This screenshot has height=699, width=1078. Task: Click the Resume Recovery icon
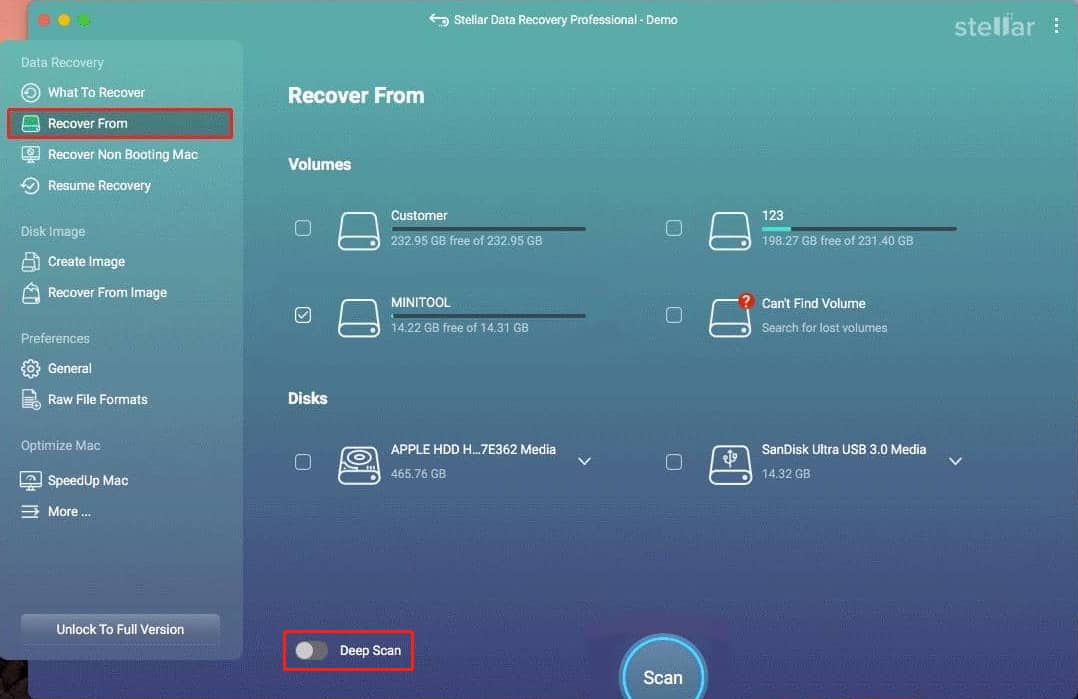(30, 186)
